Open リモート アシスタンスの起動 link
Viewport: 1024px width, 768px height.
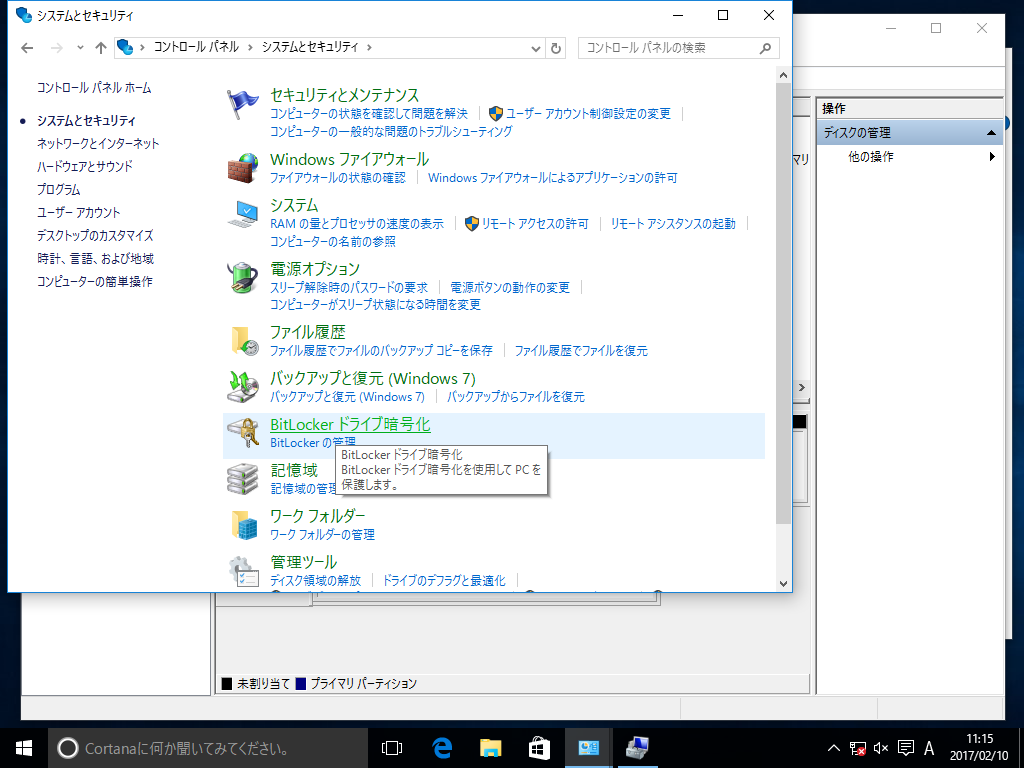673,224
